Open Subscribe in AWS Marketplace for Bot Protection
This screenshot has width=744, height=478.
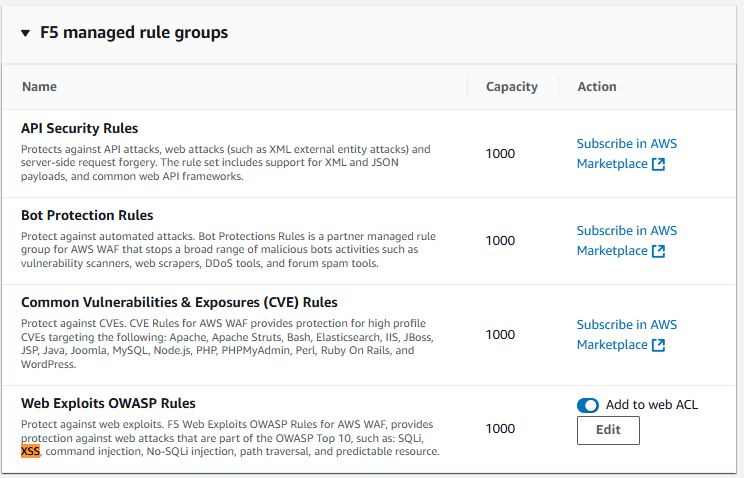coord(626,241)
